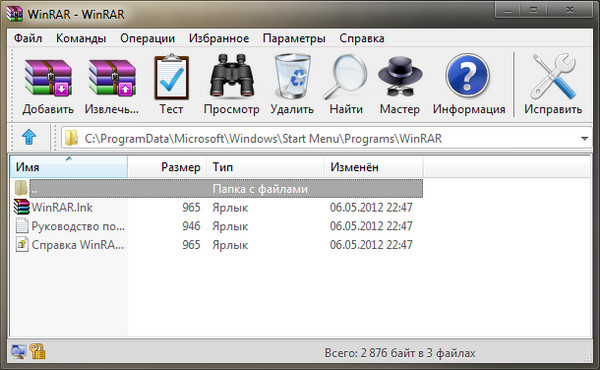The image size is (600, 370).
Task: Open the Операции menu
Action: [147, 38]
